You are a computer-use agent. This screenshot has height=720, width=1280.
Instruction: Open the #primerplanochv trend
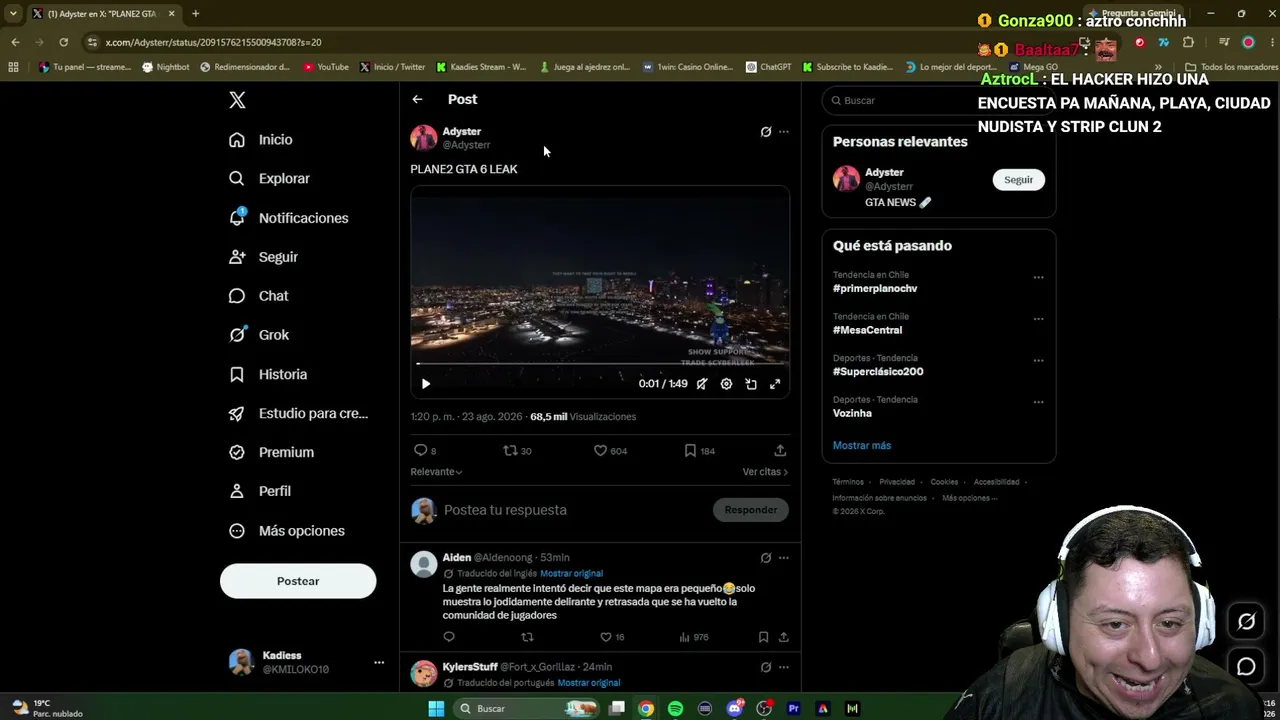[875, 288]
